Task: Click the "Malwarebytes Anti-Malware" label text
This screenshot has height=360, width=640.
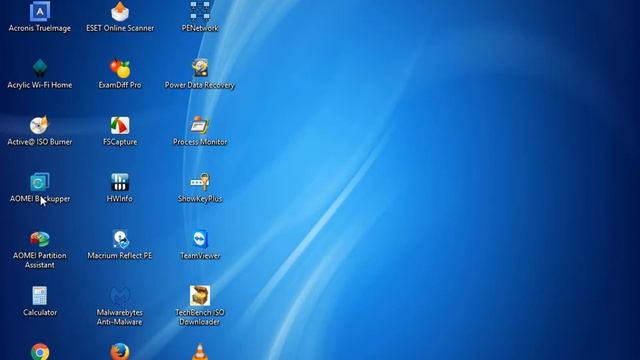Action: tap(120, 317)
